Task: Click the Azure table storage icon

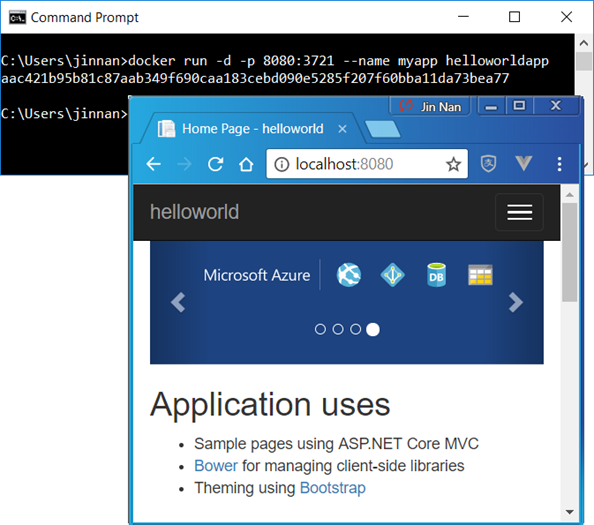Action: click(480, 275)
